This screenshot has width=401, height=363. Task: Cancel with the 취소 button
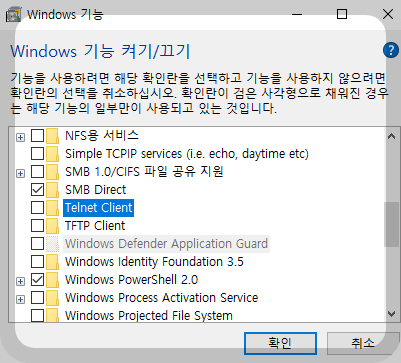[363, 343]
